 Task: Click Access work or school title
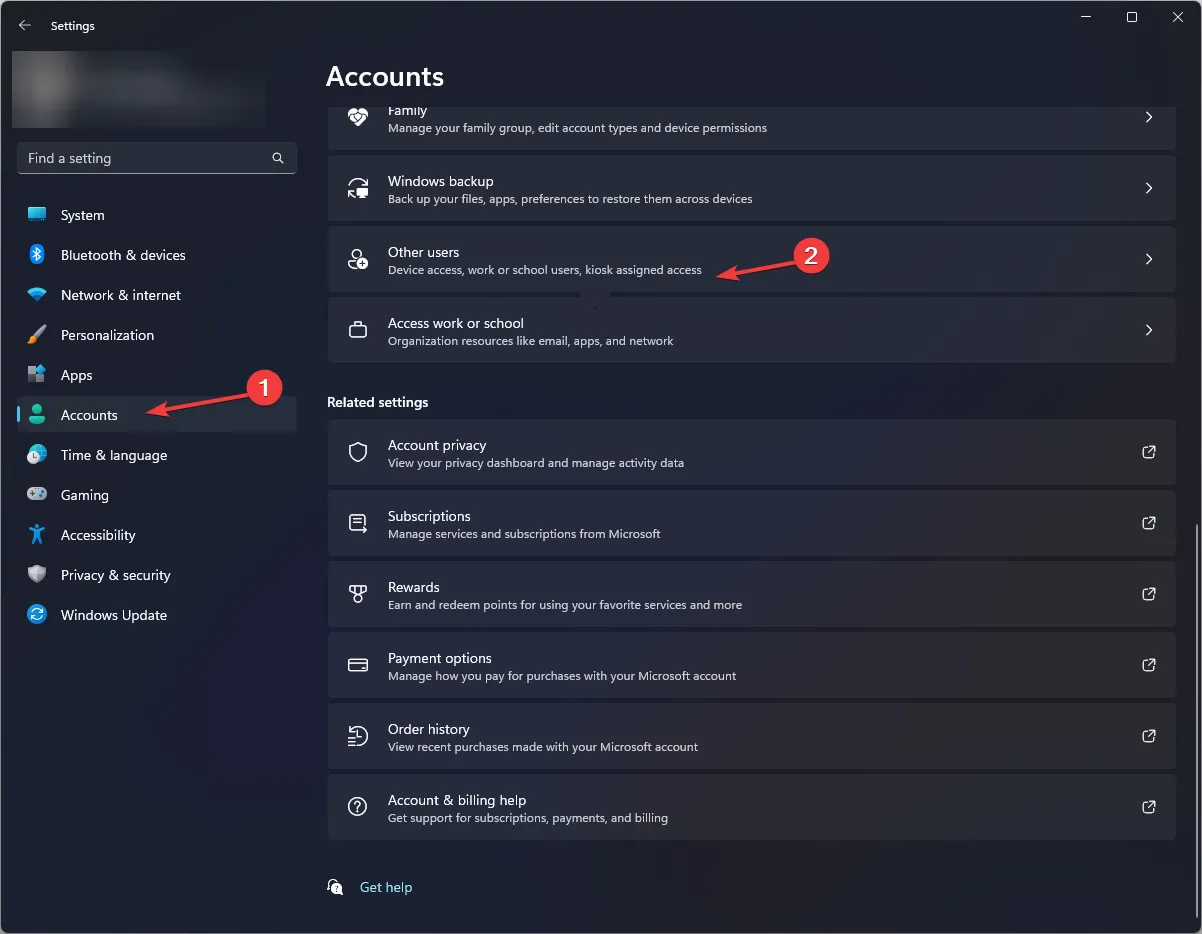[456, 323]
